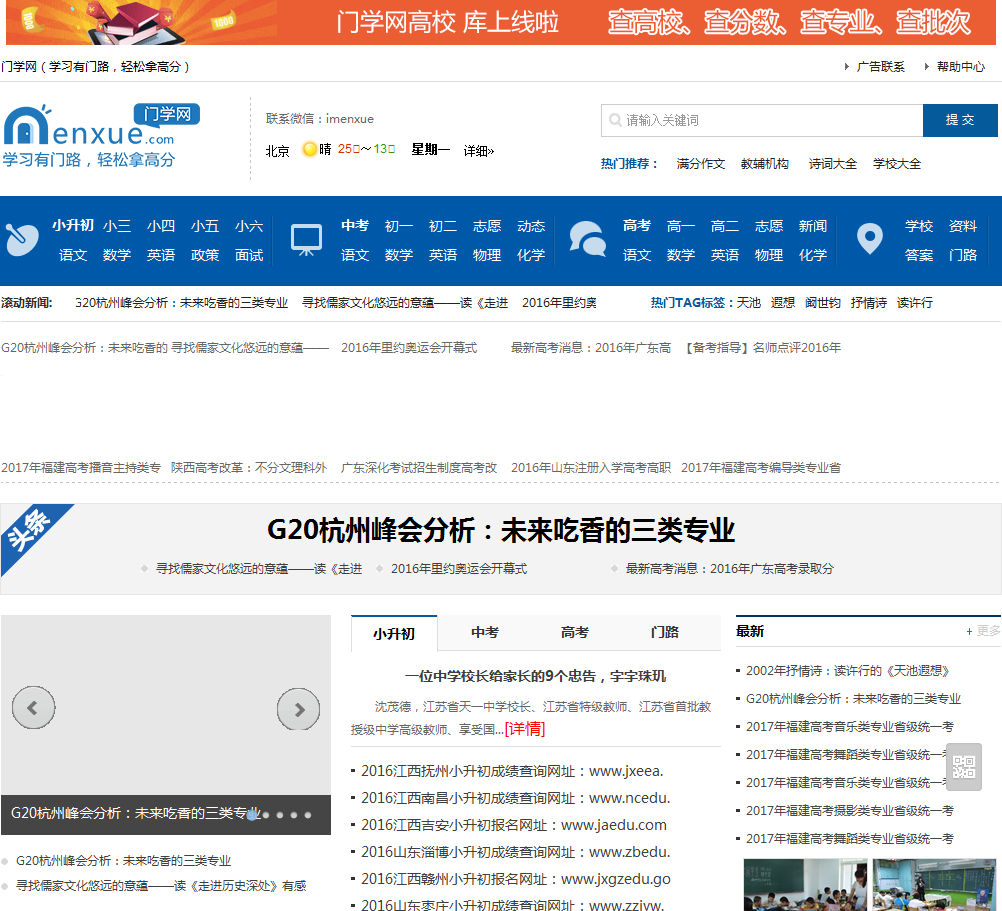Open 诗词大全 hot recommendation

[833, 164]
